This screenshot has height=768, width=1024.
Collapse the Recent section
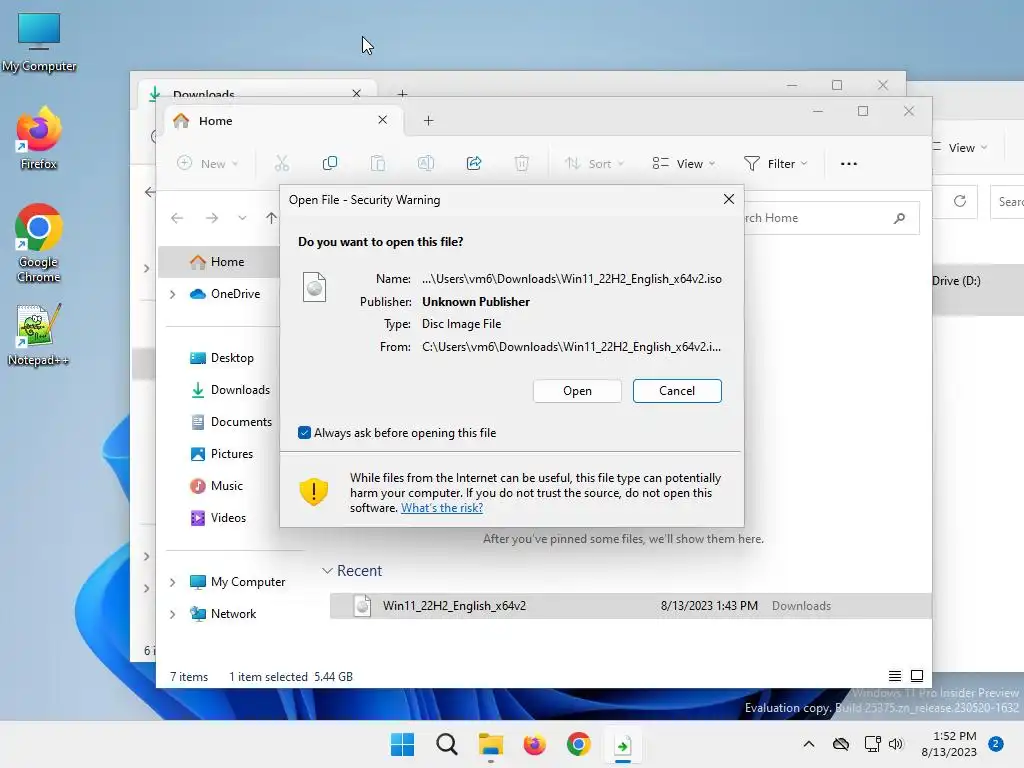coord(327,571)
